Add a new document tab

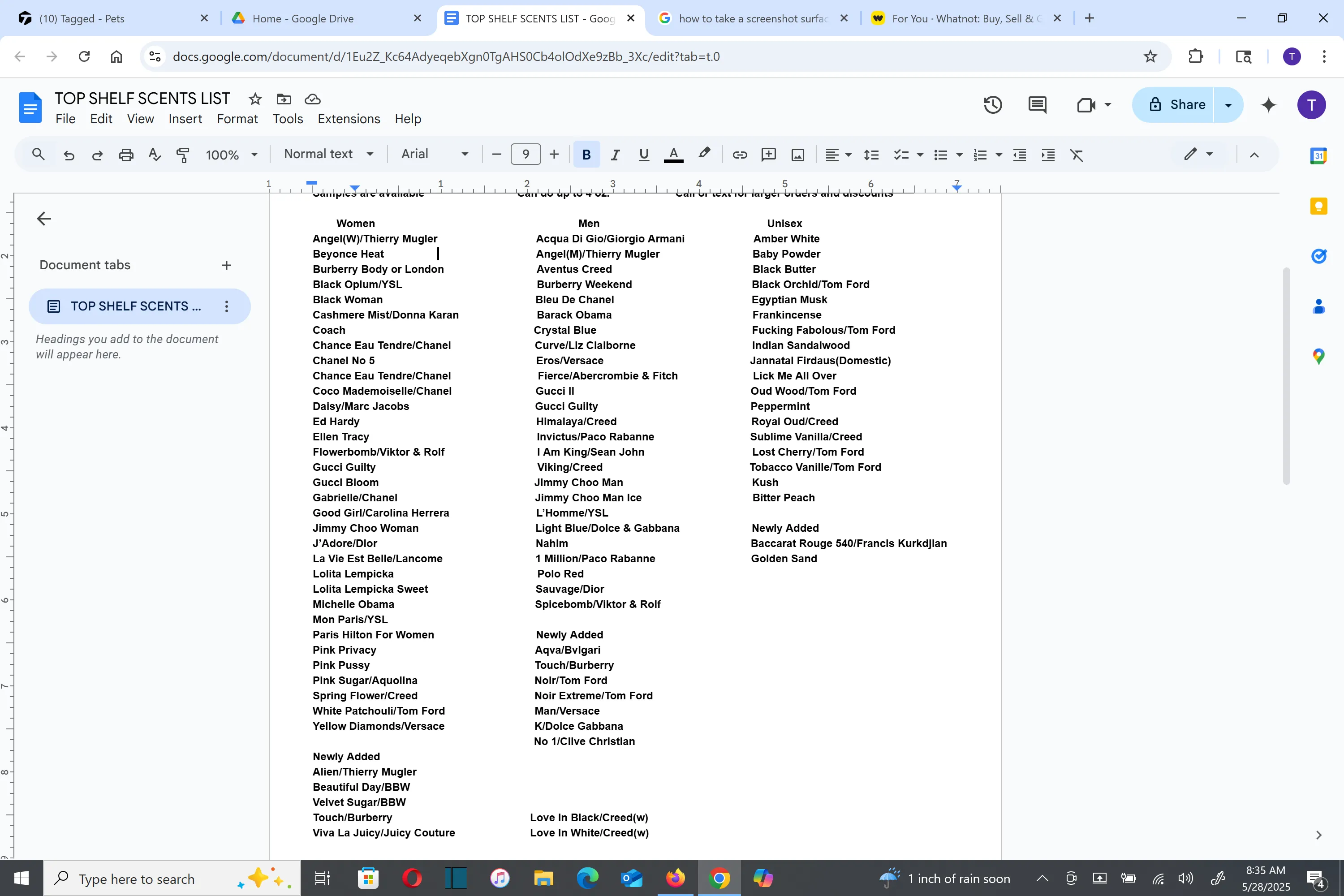(226, 265)
